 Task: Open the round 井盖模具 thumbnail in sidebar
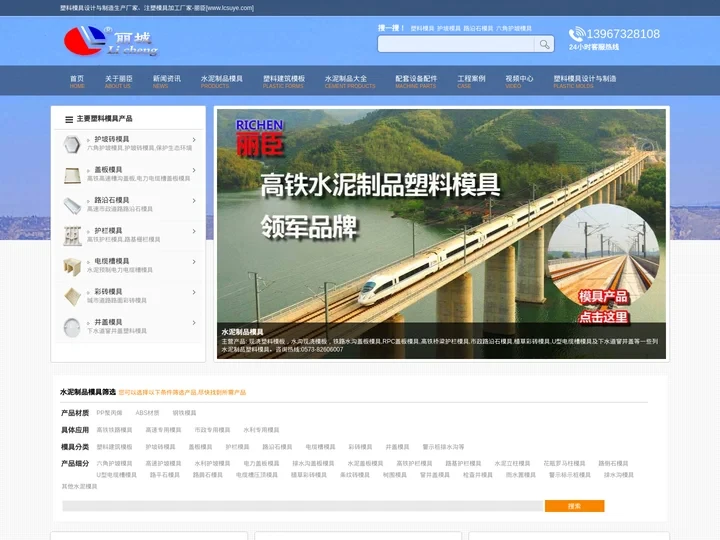[72, 327]
